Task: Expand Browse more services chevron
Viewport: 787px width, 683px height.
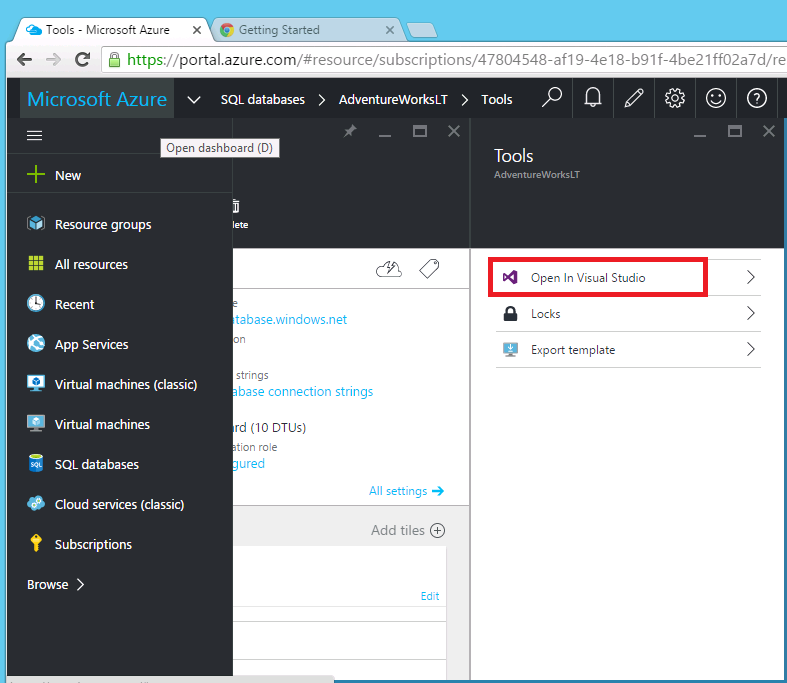Action: coord(80,584)
